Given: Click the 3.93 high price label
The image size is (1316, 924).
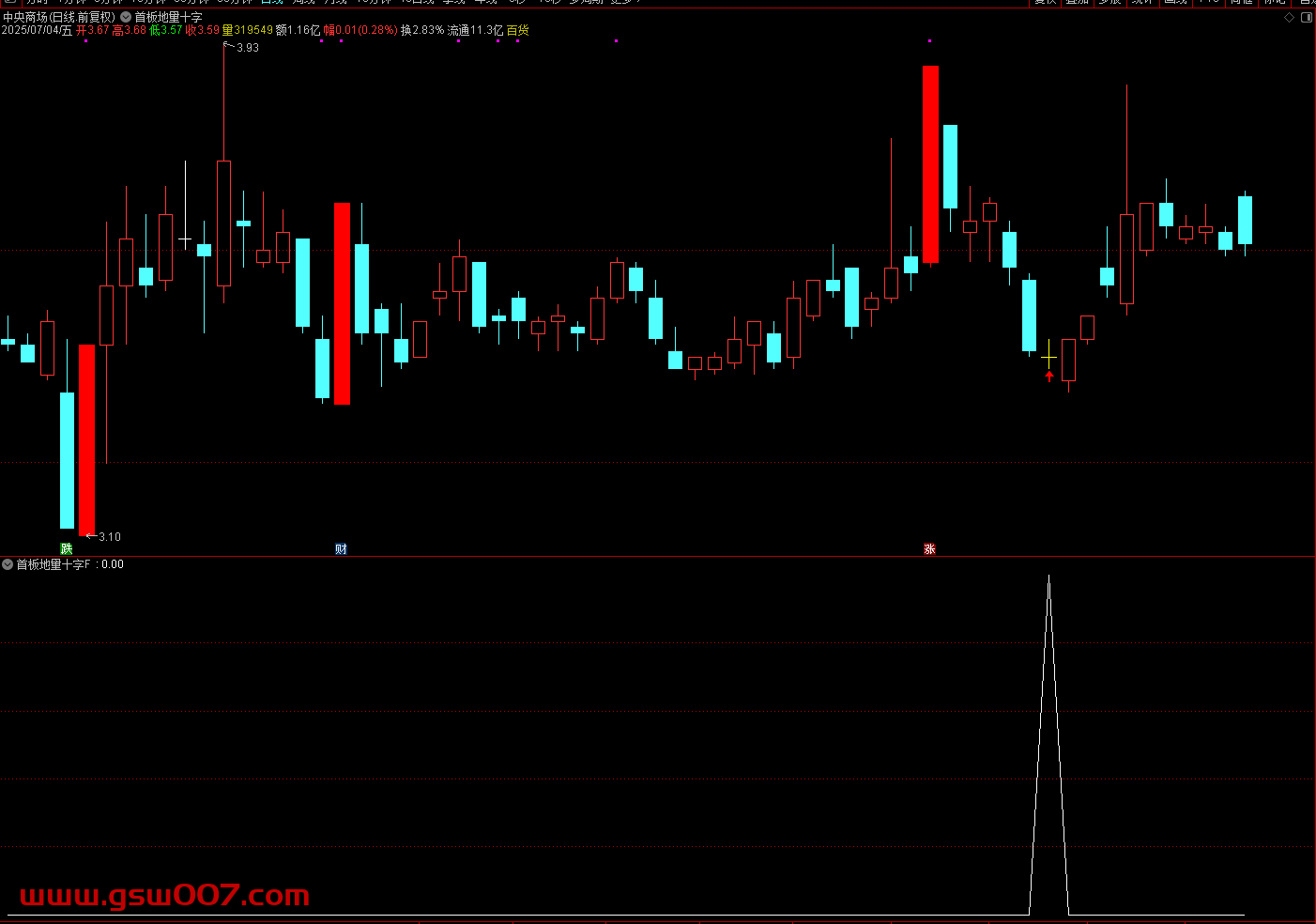Looking at the screenshot, I should 247,48.
